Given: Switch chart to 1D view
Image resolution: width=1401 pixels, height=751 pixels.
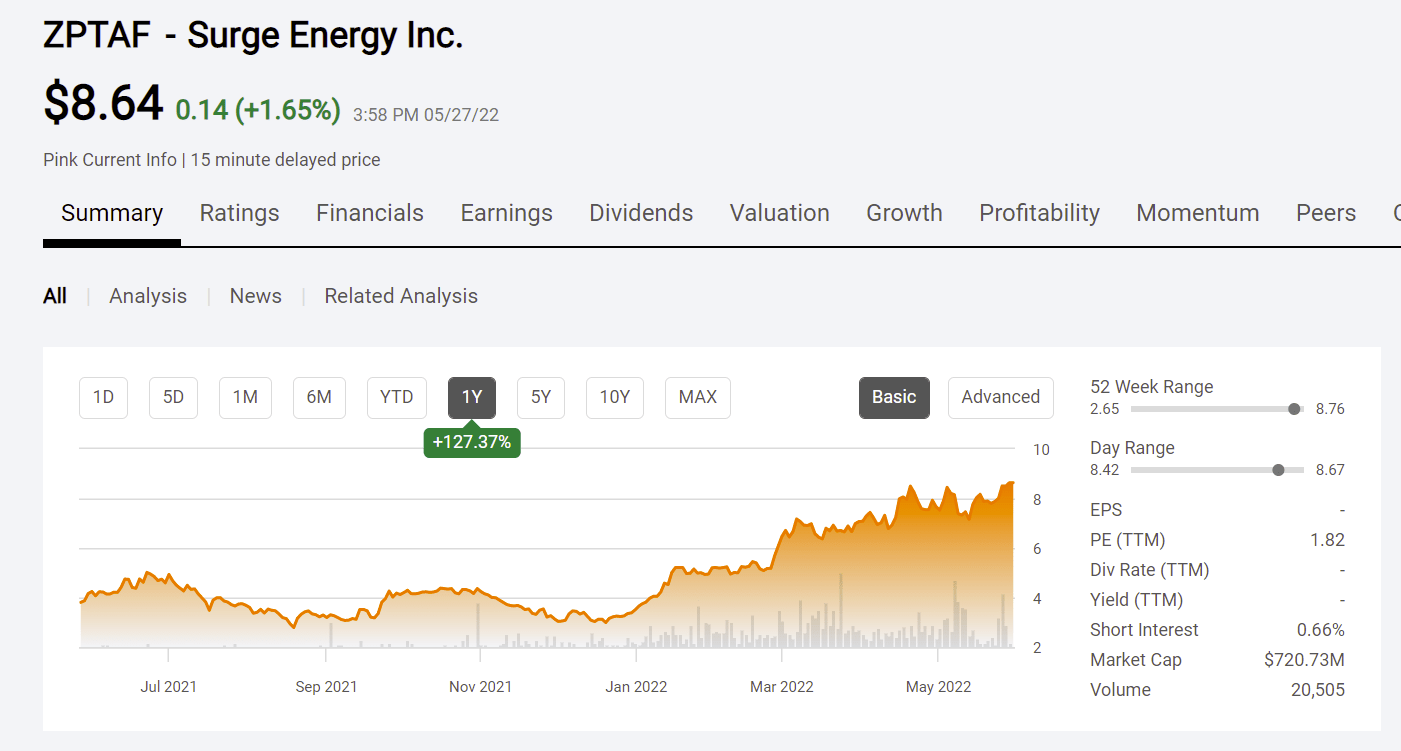Looking at the screenshot, I should 103,397.
